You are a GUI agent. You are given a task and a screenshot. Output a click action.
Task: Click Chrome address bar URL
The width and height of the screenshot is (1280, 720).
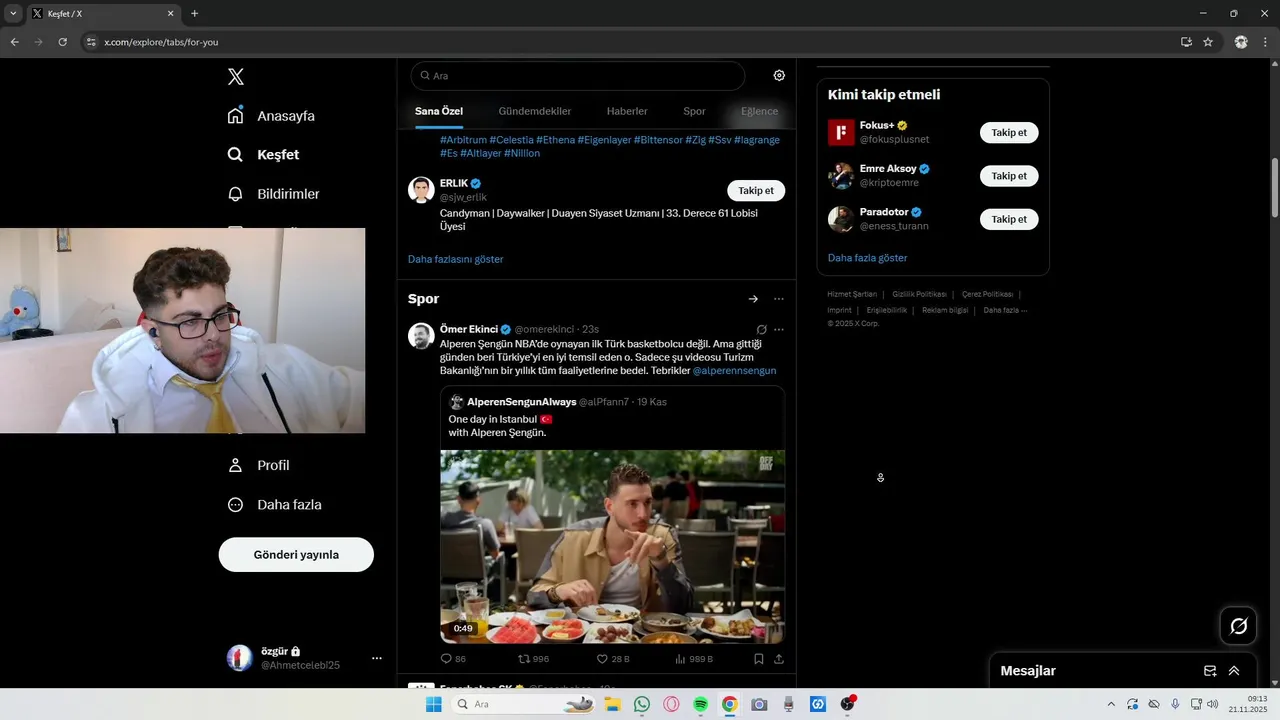pyautogui.click(x=161, y=42)
